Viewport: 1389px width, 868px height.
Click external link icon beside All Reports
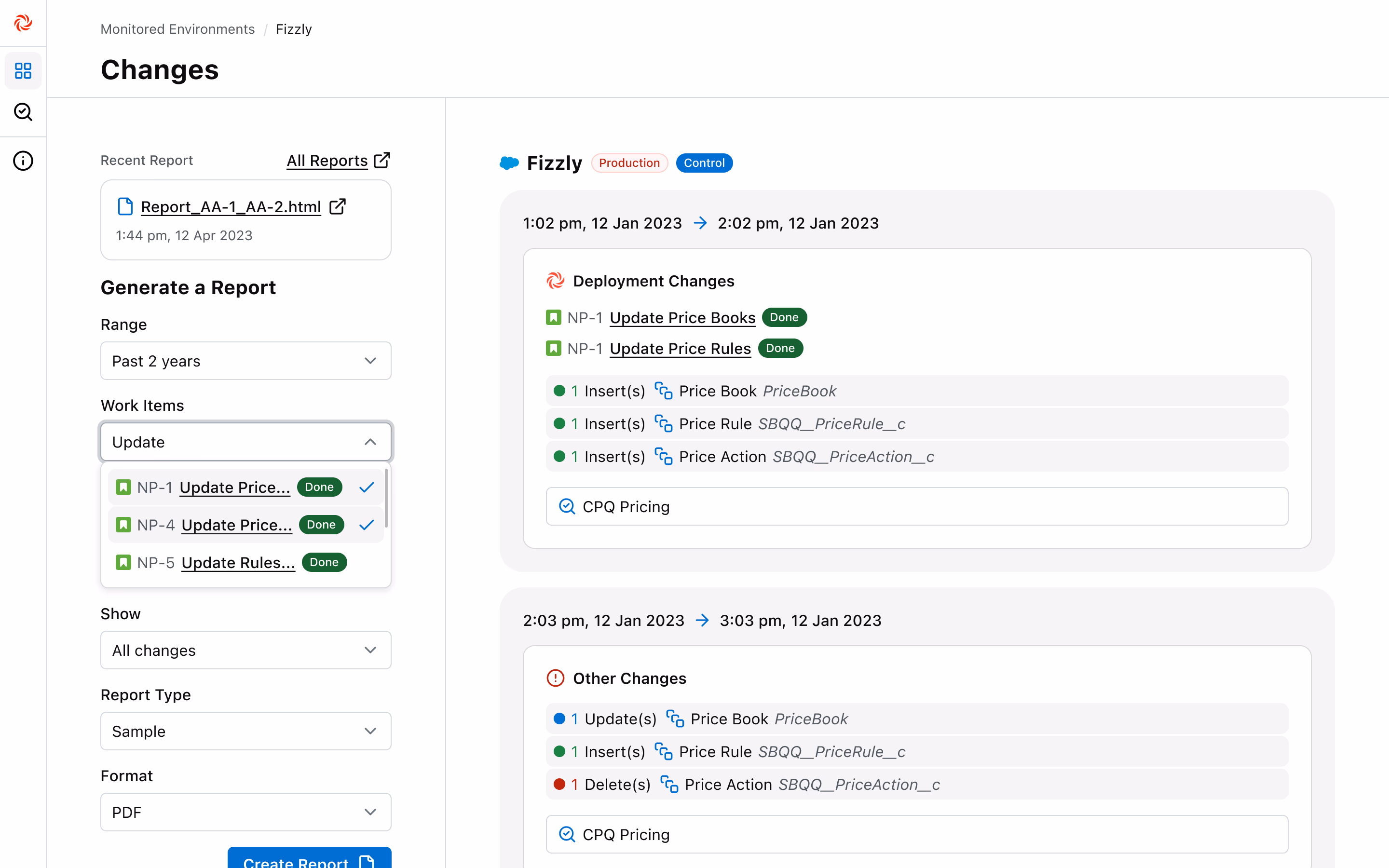tap(381, 160)
